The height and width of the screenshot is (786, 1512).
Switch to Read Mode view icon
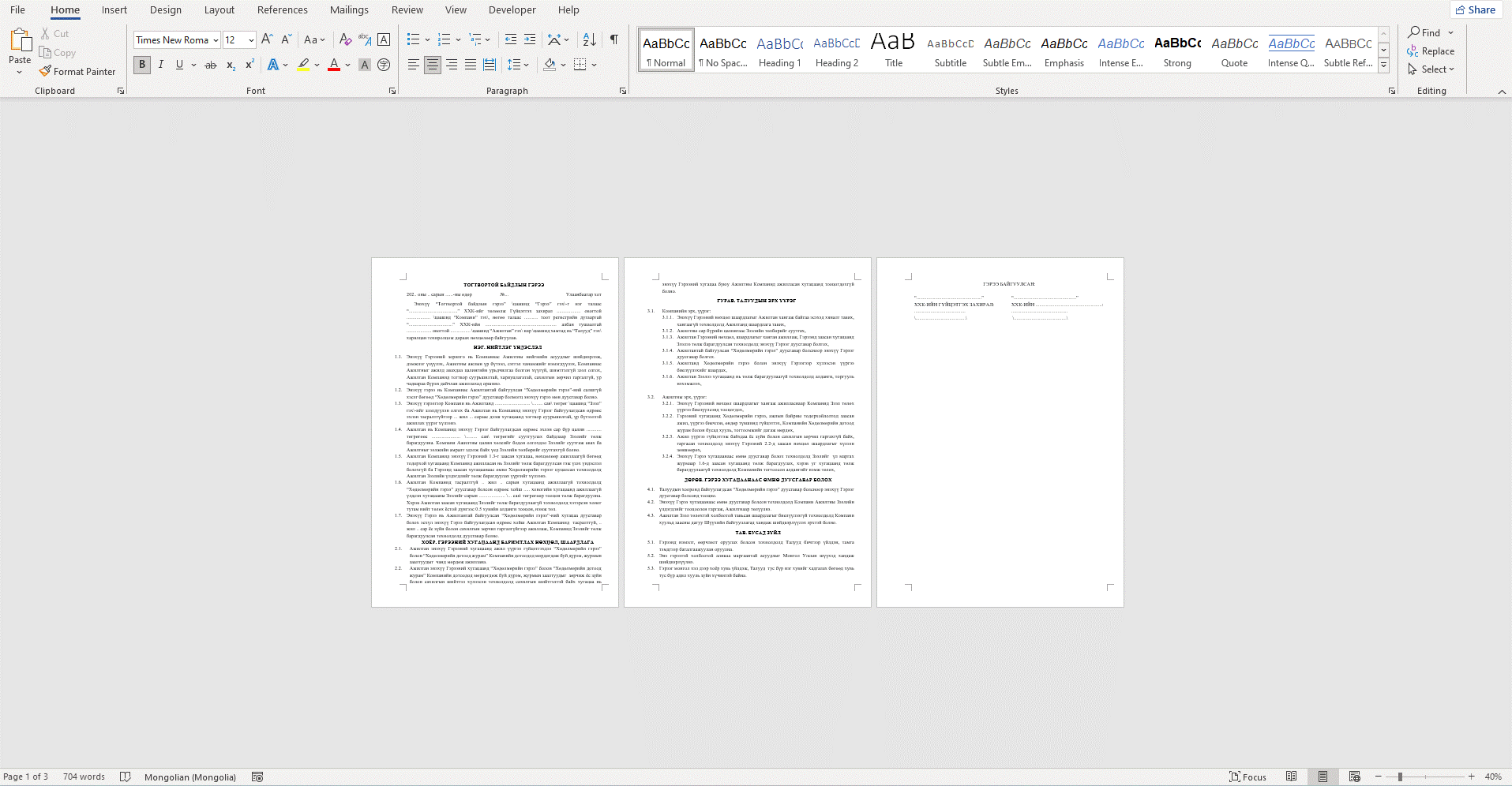(1291, 777)
